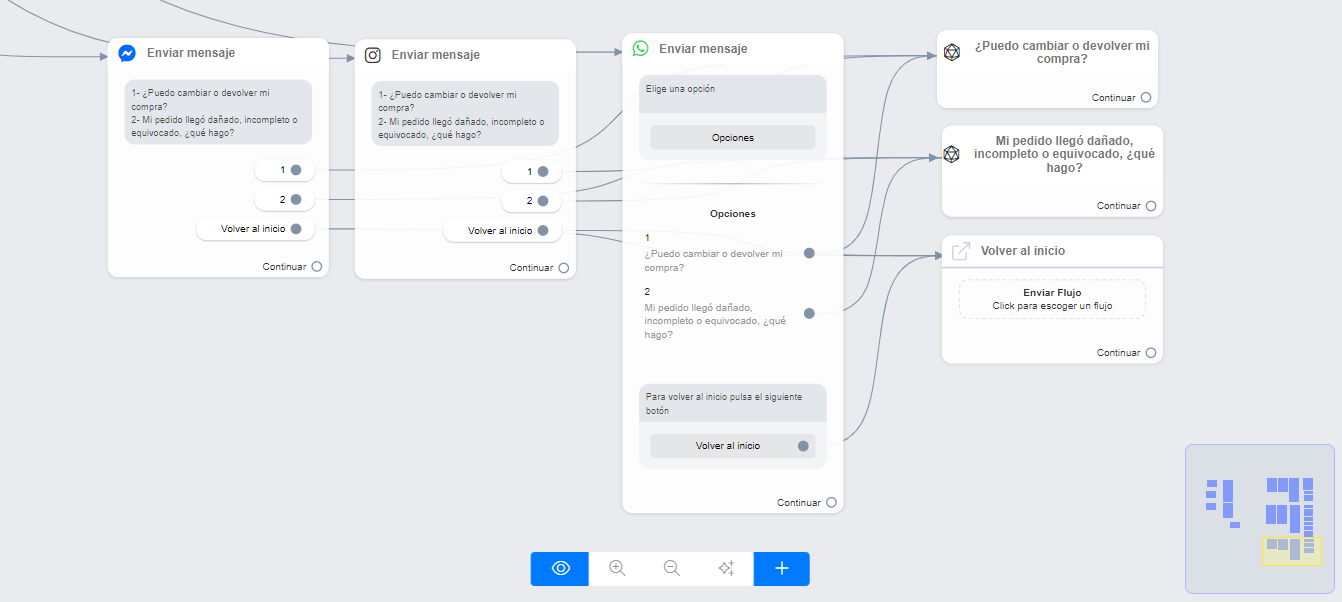
Task: Click the minimap overview in bottom right
Action: pyautogui.click(x=1259, y=518)
